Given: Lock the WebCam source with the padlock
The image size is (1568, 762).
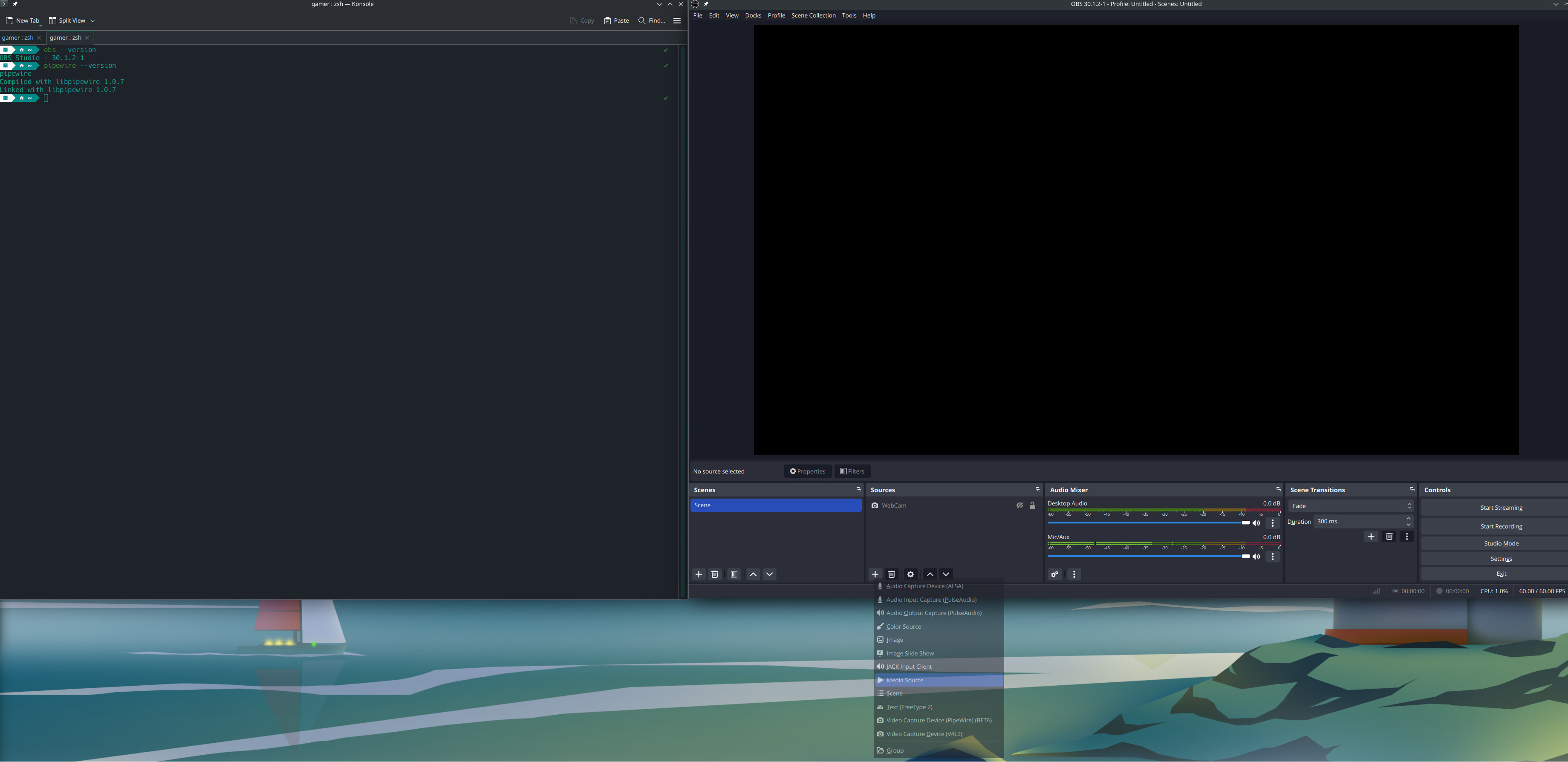Looking at the screenshot, I should coord(1032,505).
